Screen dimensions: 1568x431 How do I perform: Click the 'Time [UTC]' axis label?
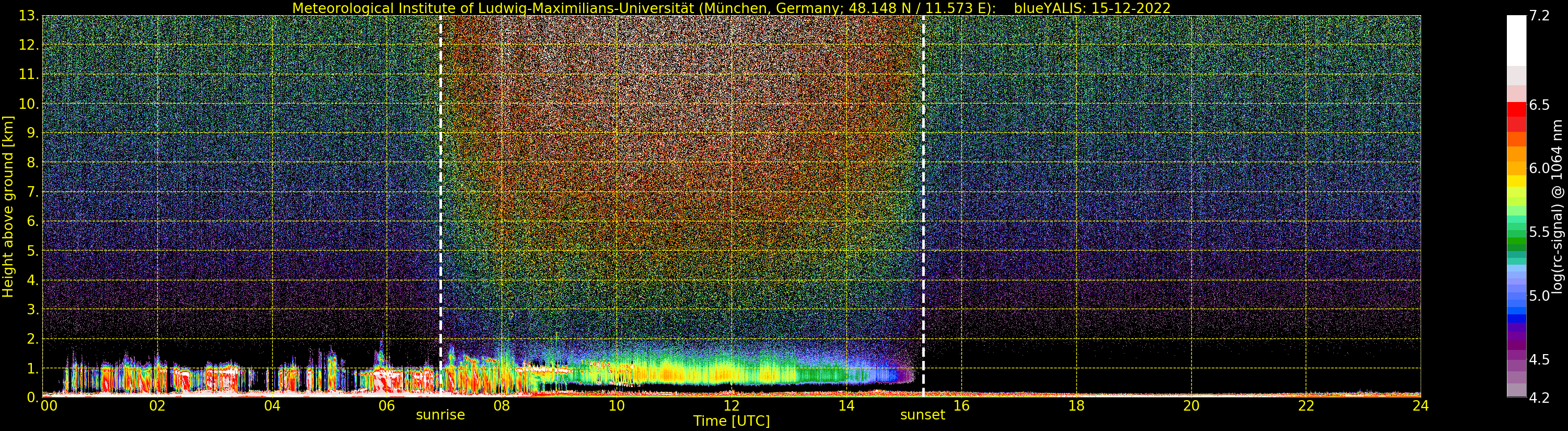point(731,421)
